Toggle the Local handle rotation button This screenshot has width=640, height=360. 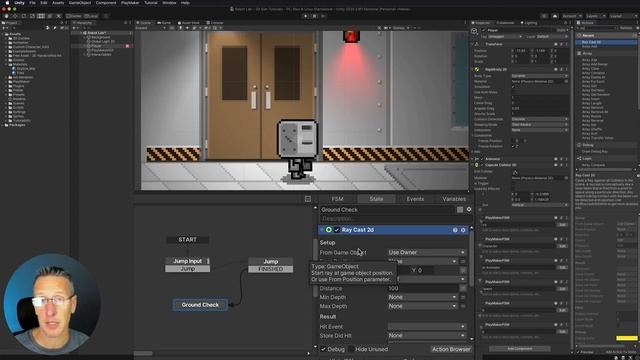(x=91, y=16)
